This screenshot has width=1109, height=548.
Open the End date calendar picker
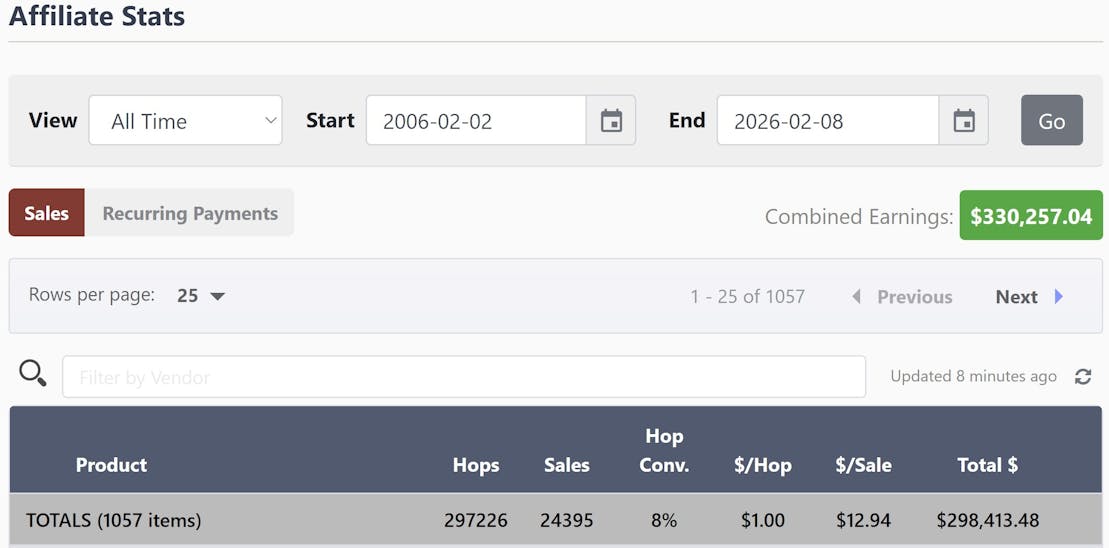[964, 121]
